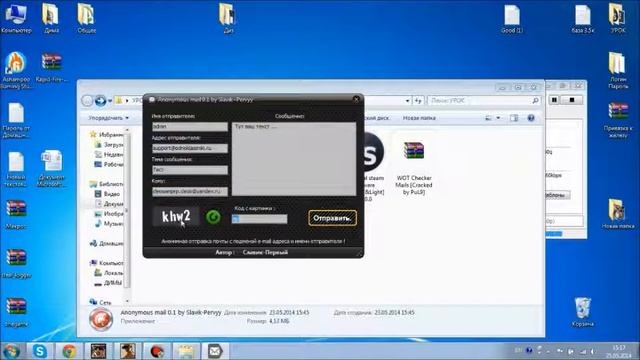The image size is (640, 360).
Task: Click the khw2 captcha image
Action: pyautogui.click(x=176, y=216)
